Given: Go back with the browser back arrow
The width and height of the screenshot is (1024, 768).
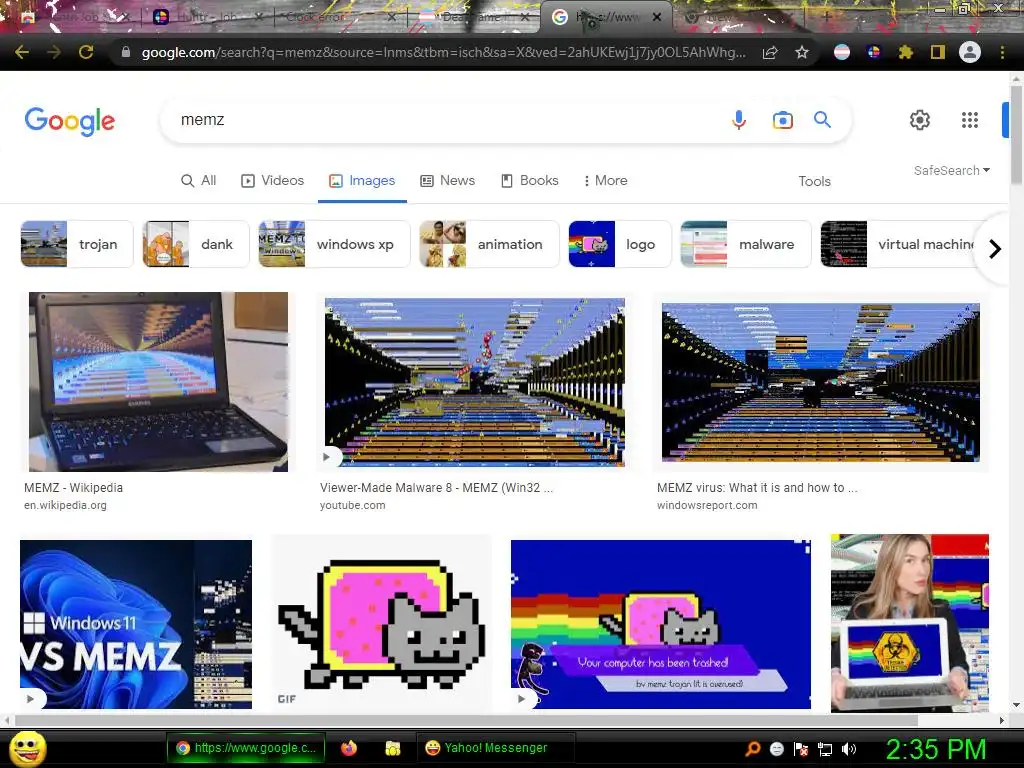Looking at the screenshot, I should click(22, 52).
